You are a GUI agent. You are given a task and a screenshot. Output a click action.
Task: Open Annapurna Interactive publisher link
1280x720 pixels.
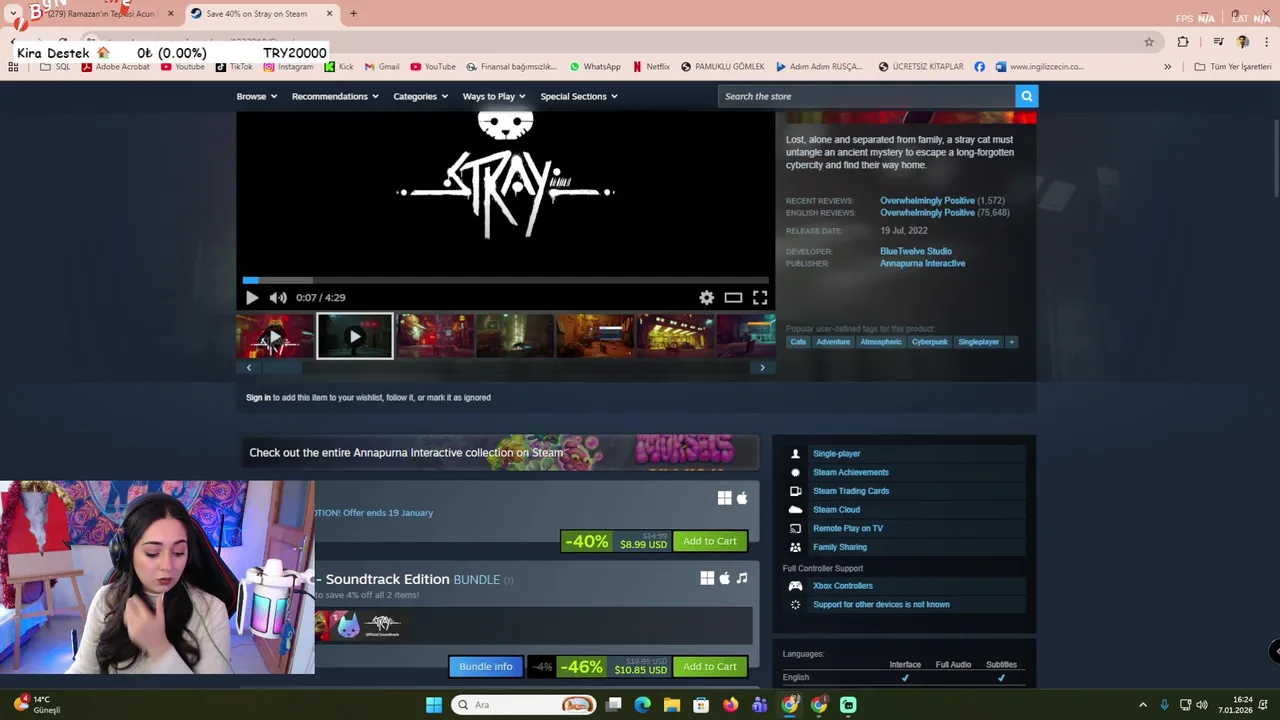(x=922, y=263)
